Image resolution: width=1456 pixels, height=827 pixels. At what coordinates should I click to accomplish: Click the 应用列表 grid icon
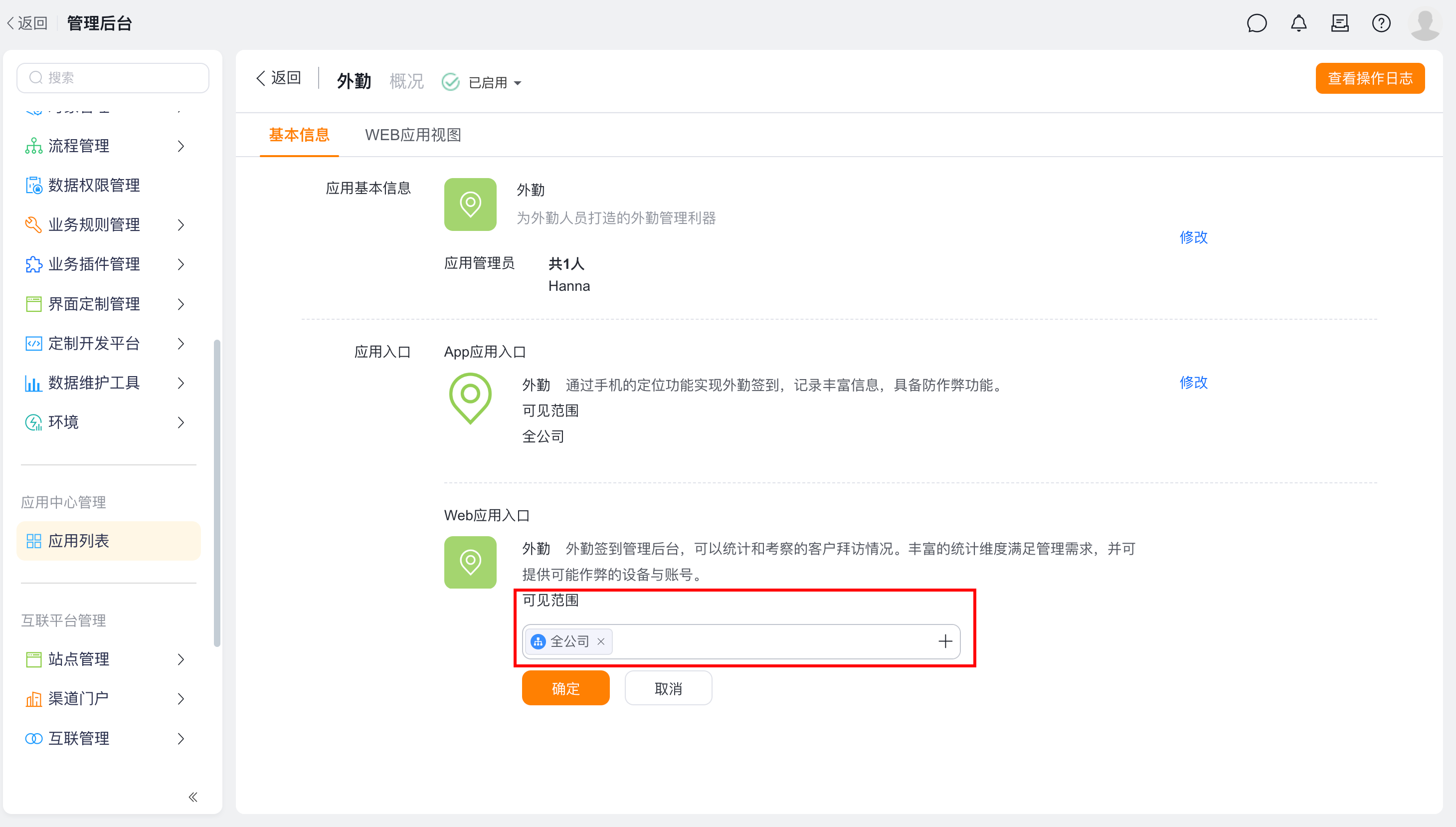click(33, 541)
